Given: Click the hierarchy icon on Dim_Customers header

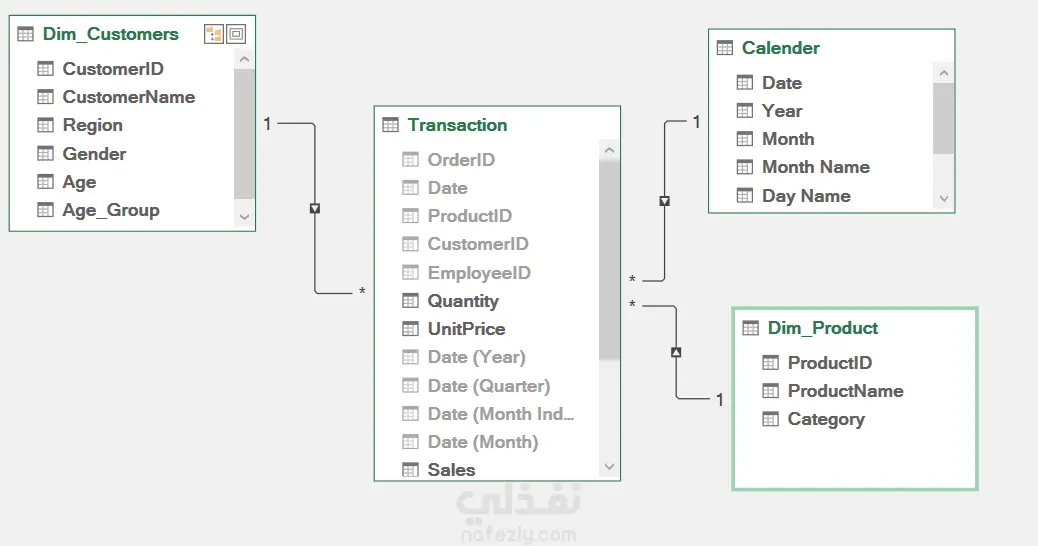Looking at the screenshot, I should 214,34.
